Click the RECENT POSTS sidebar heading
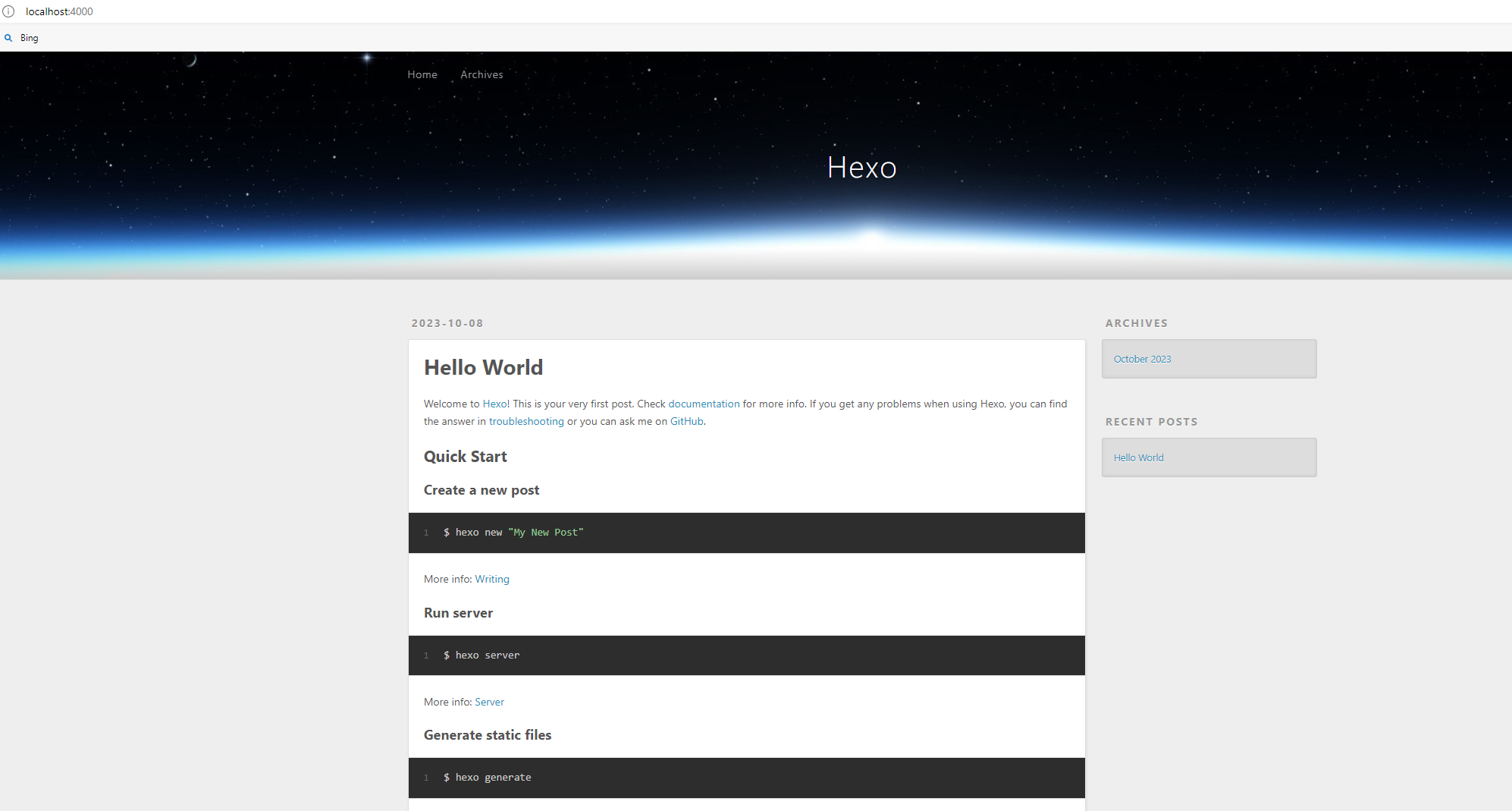 pyautogui.click(x=1151, y=422)
